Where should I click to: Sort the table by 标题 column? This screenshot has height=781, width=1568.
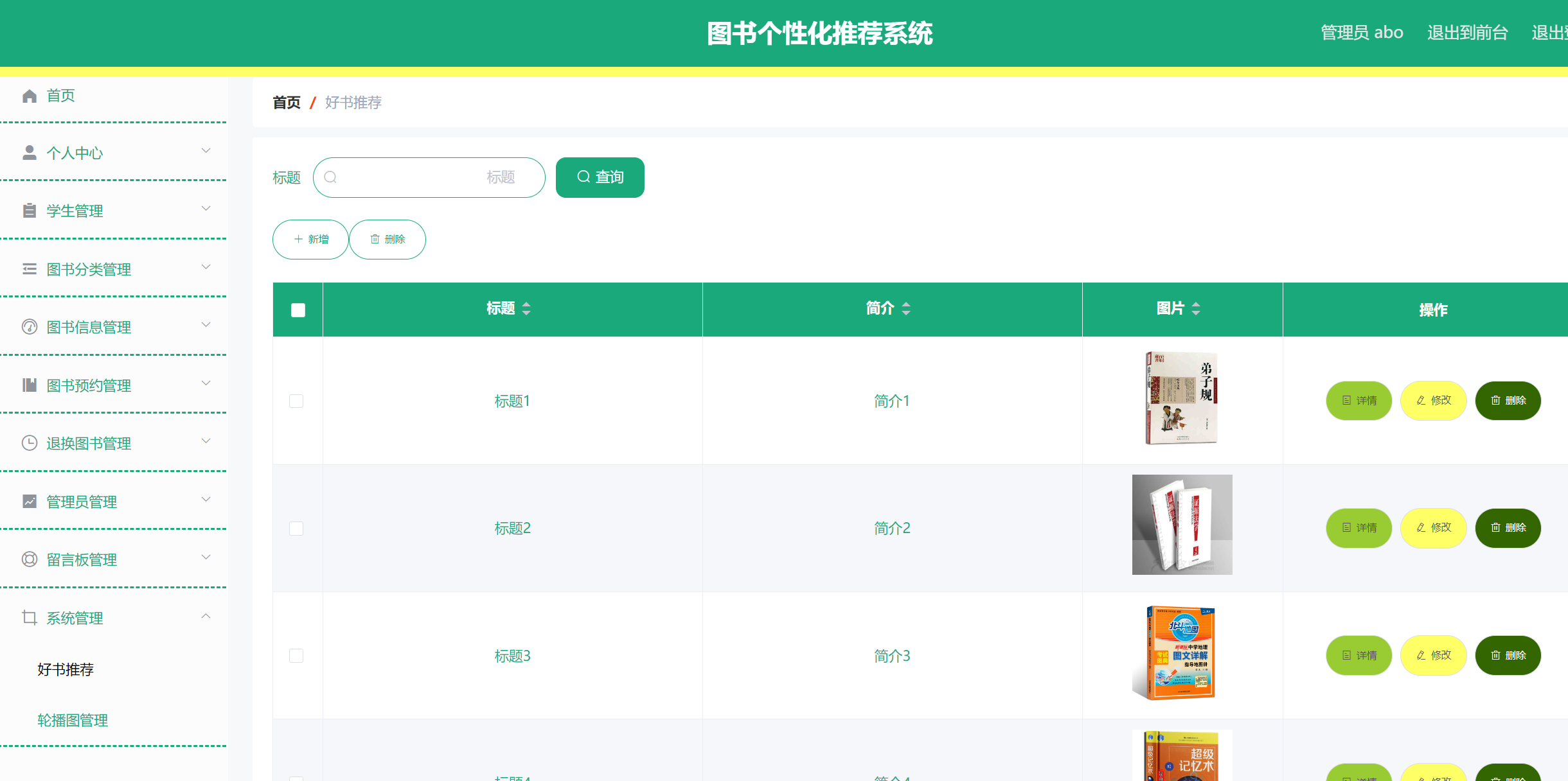pos(526,308)
